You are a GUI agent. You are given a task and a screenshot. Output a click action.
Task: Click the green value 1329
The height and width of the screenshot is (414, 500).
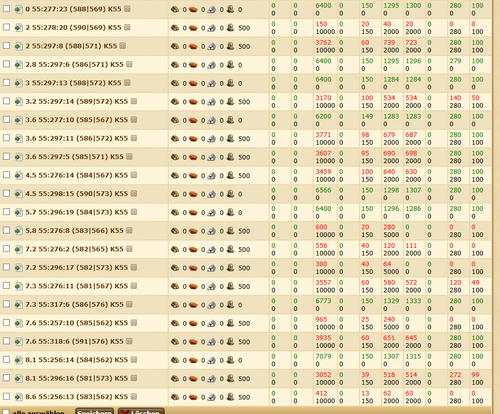(391, 301)
